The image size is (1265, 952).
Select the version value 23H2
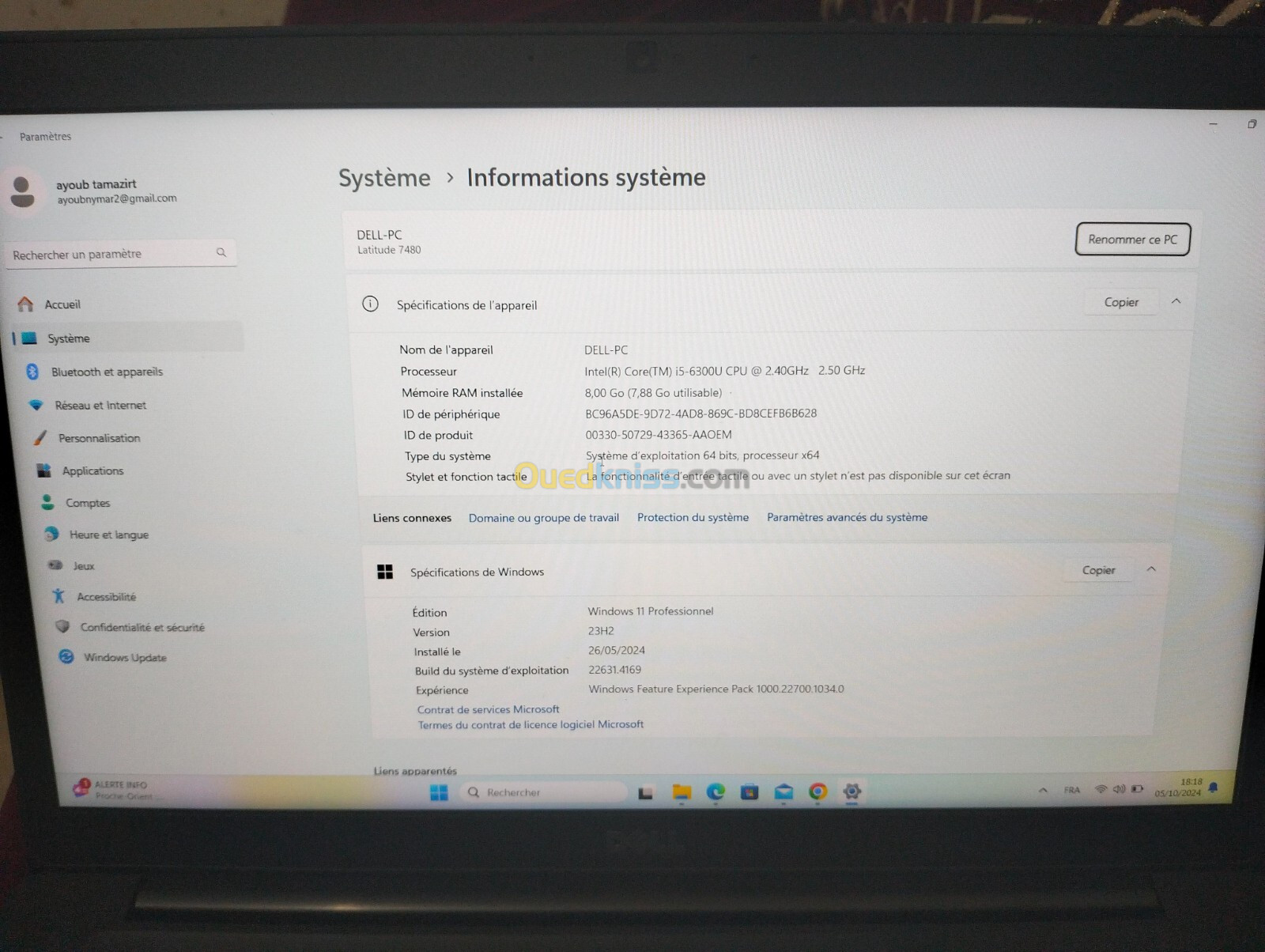point(601,631)
